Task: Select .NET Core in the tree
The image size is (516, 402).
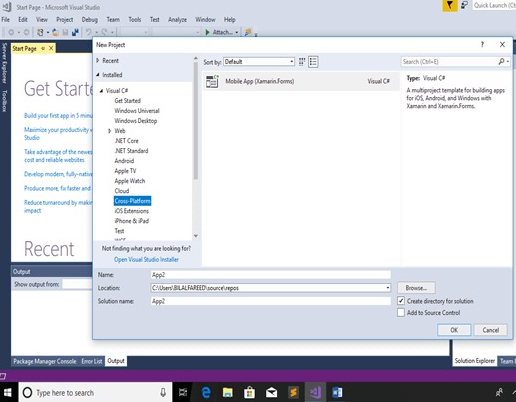Action: coord(126,141)
